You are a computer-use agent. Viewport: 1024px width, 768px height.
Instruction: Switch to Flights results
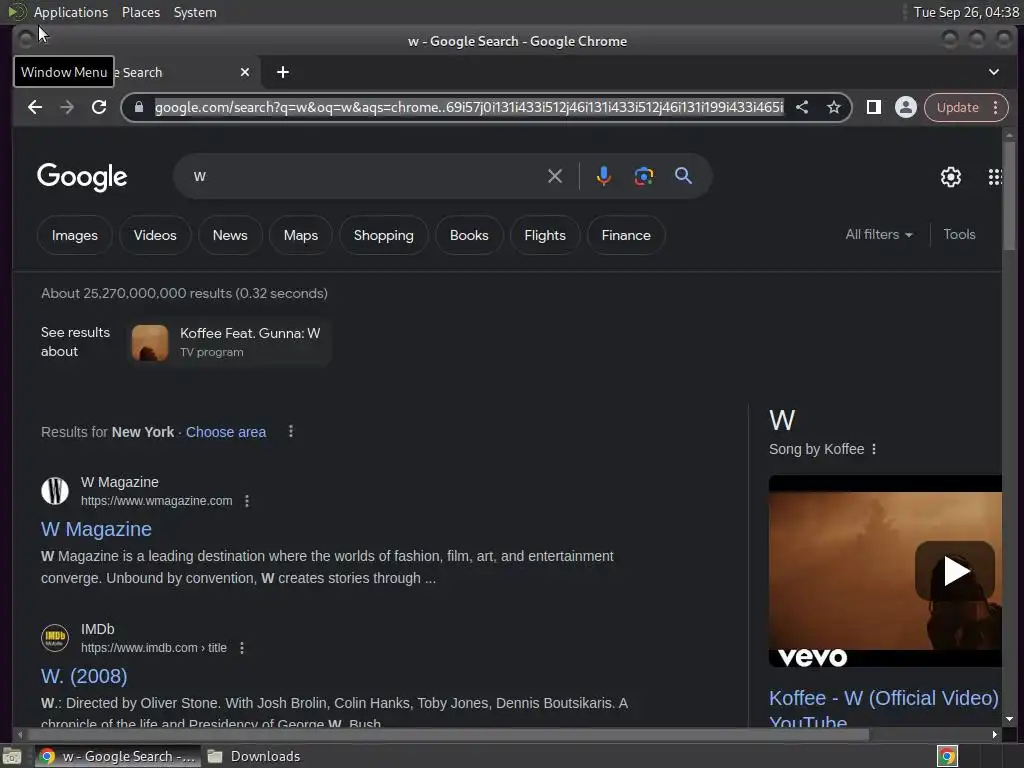pos(545,235)
